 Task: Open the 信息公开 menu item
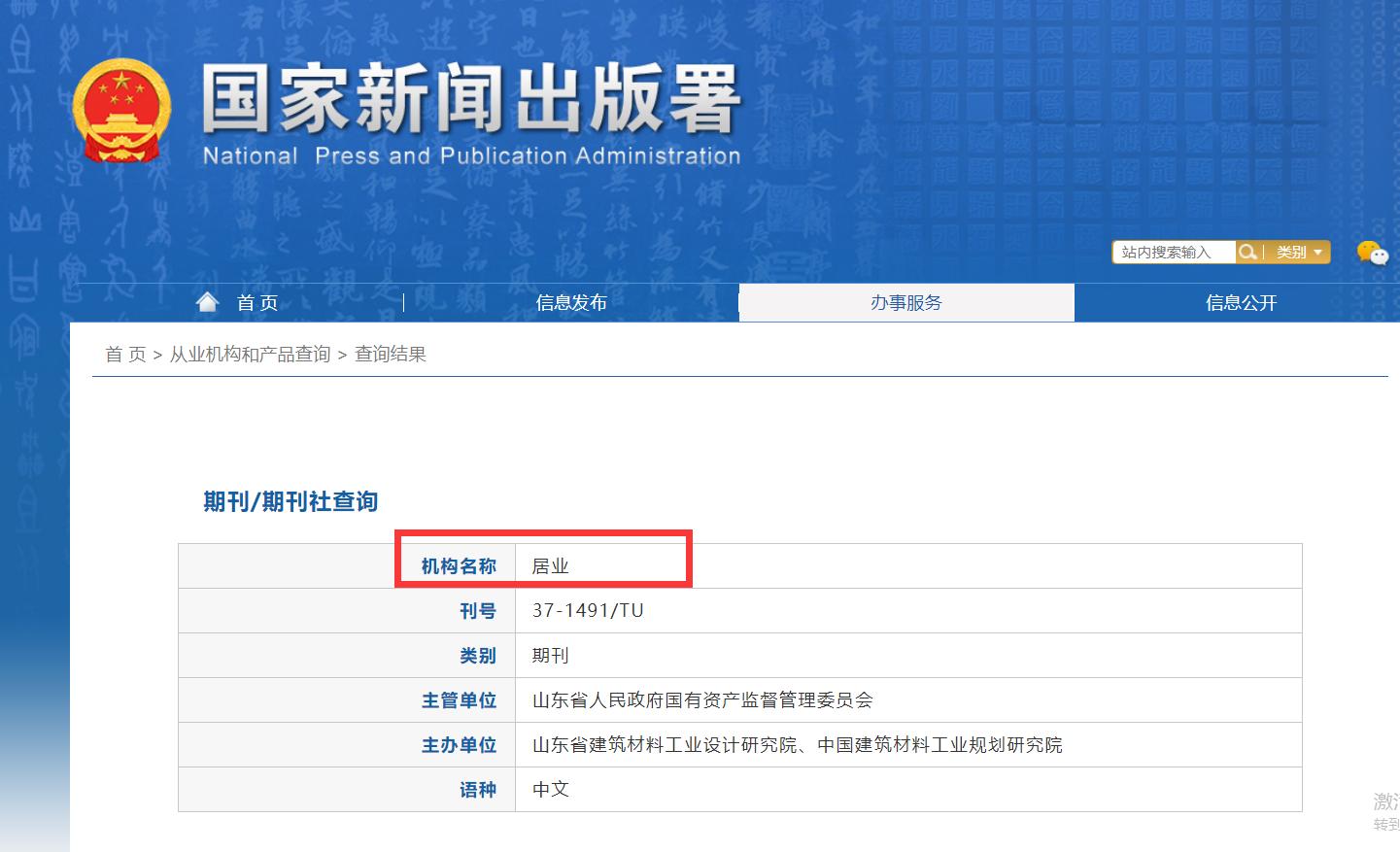coord(1240,302)
